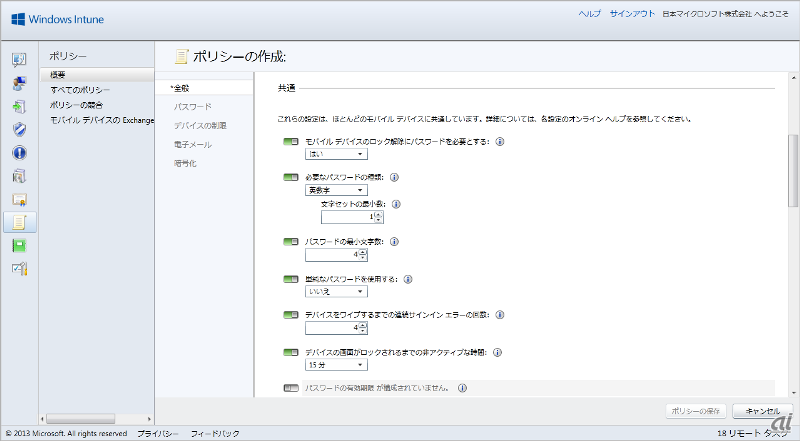
Task: Click the System Overview icon atop sidebar
Action: pos(20,61)
